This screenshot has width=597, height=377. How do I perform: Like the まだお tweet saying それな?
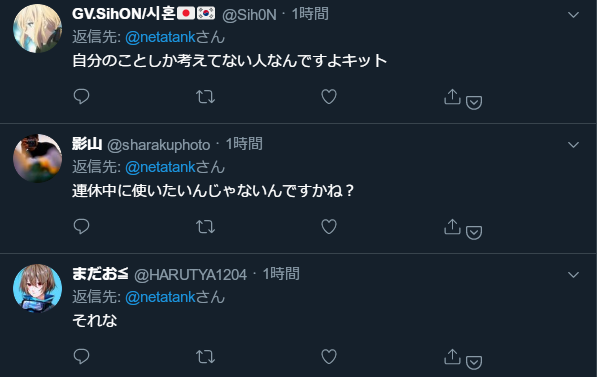329,356
